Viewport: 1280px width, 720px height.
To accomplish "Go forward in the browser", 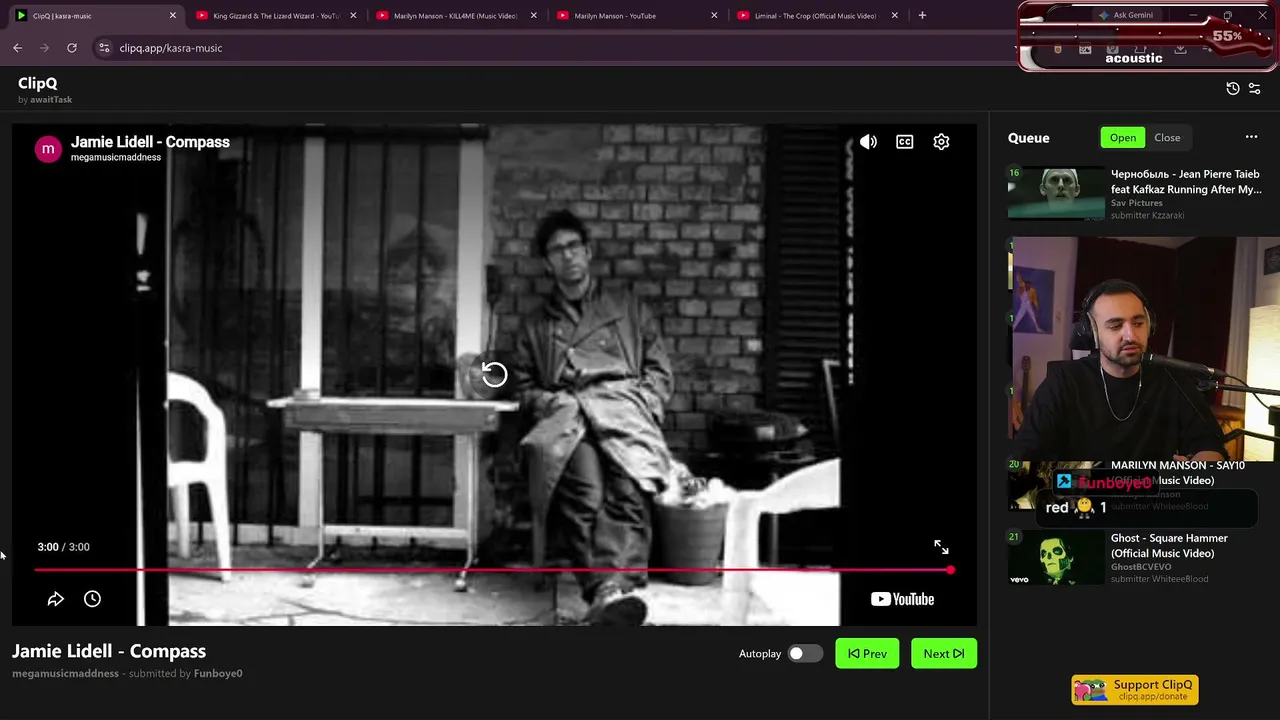I will click(x=44, y=48).
